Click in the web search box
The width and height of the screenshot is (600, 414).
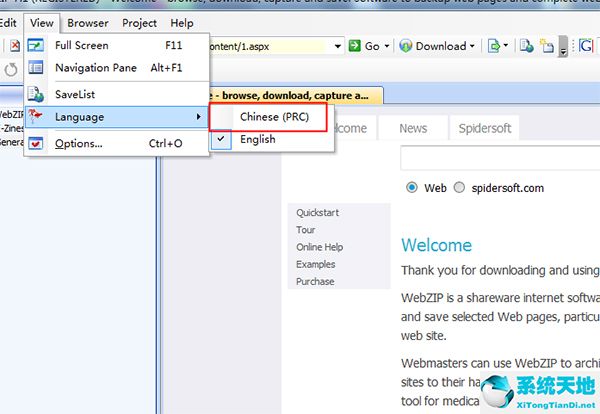point(500,158)
